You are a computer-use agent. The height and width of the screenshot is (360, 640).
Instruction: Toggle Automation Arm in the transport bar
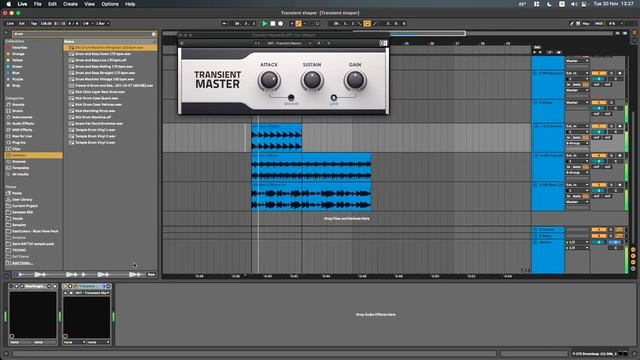tap(299, 24)
